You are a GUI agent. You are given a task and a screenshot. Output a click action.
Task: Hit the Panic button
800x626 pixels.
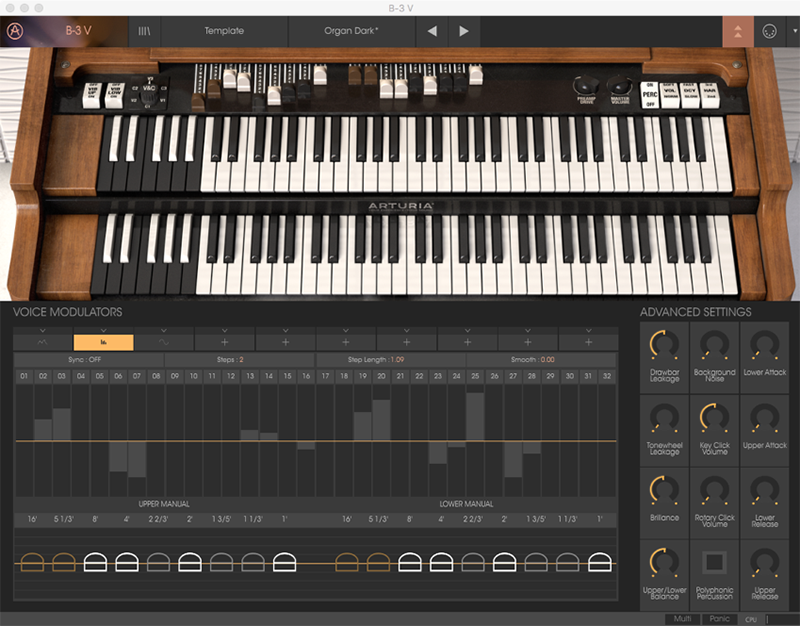pyautogui.click(x=719, y=619)
